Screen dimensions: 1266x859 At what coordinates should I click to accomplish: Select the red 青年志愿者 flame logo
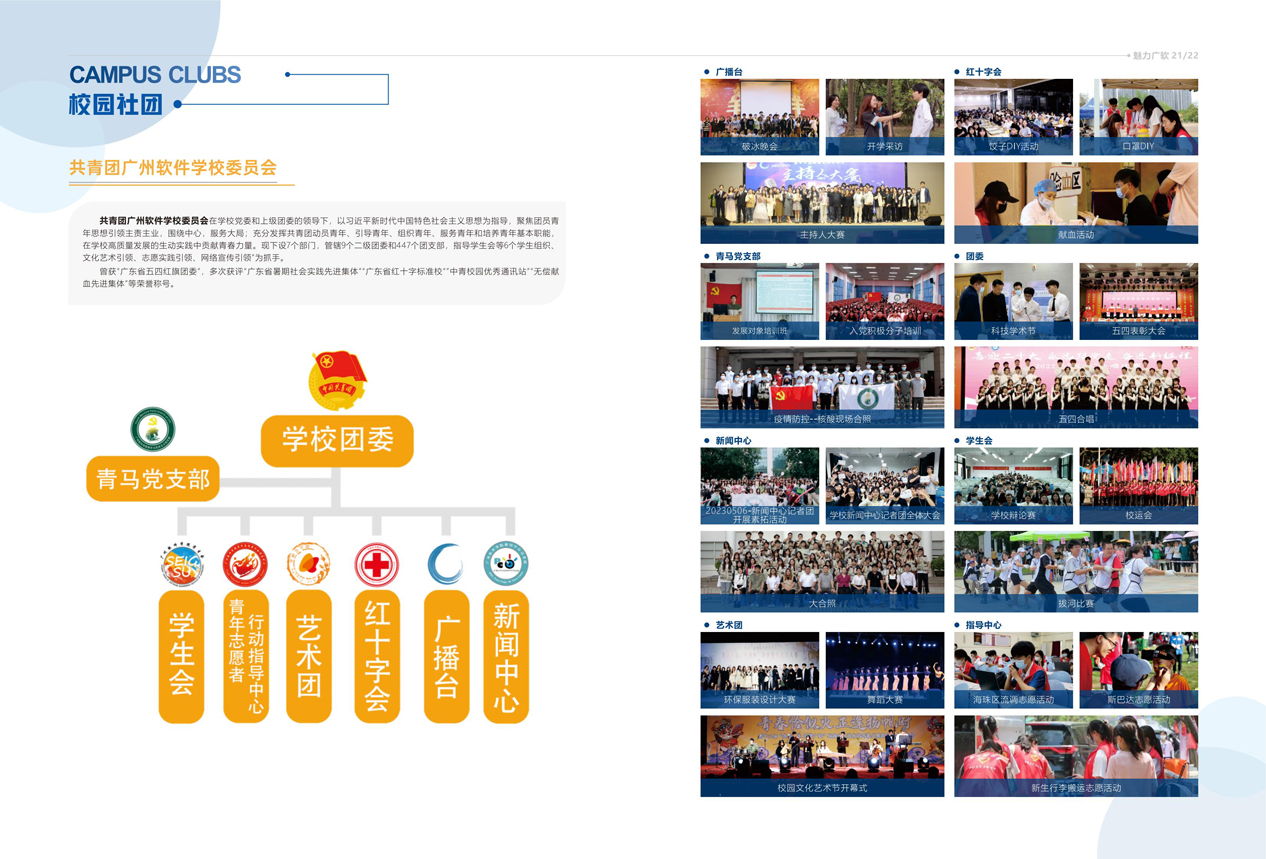pyautogui.click(x=245, y=565)
